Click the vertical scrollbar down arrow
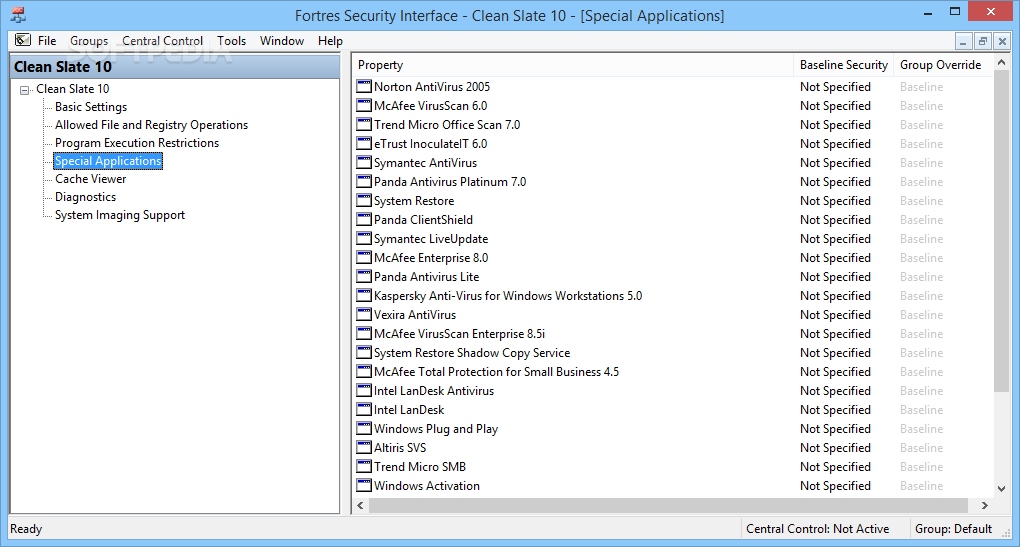 (x=1001, y=488)
